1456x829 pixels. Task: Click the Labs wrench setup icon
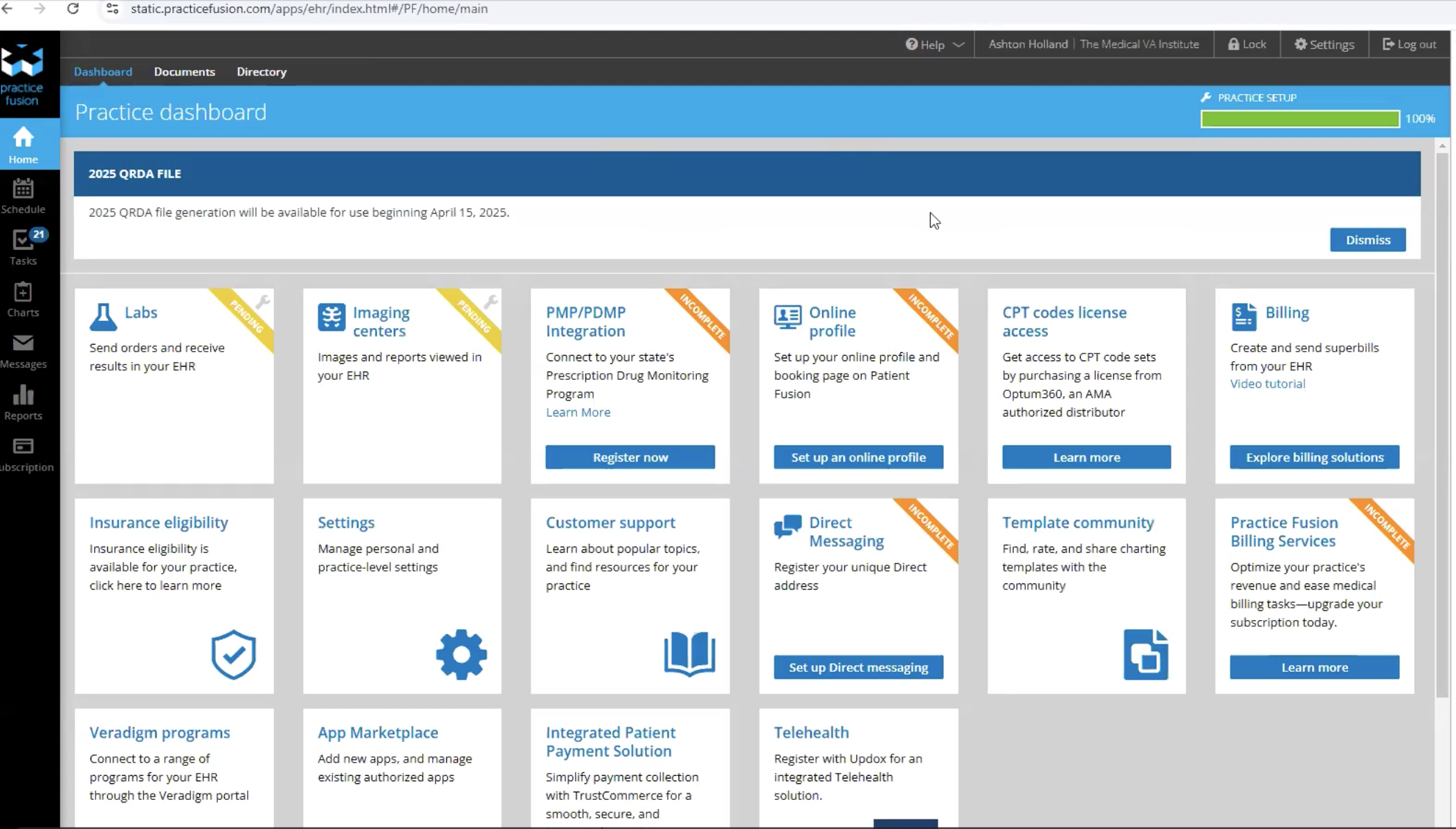pos(263,302)
